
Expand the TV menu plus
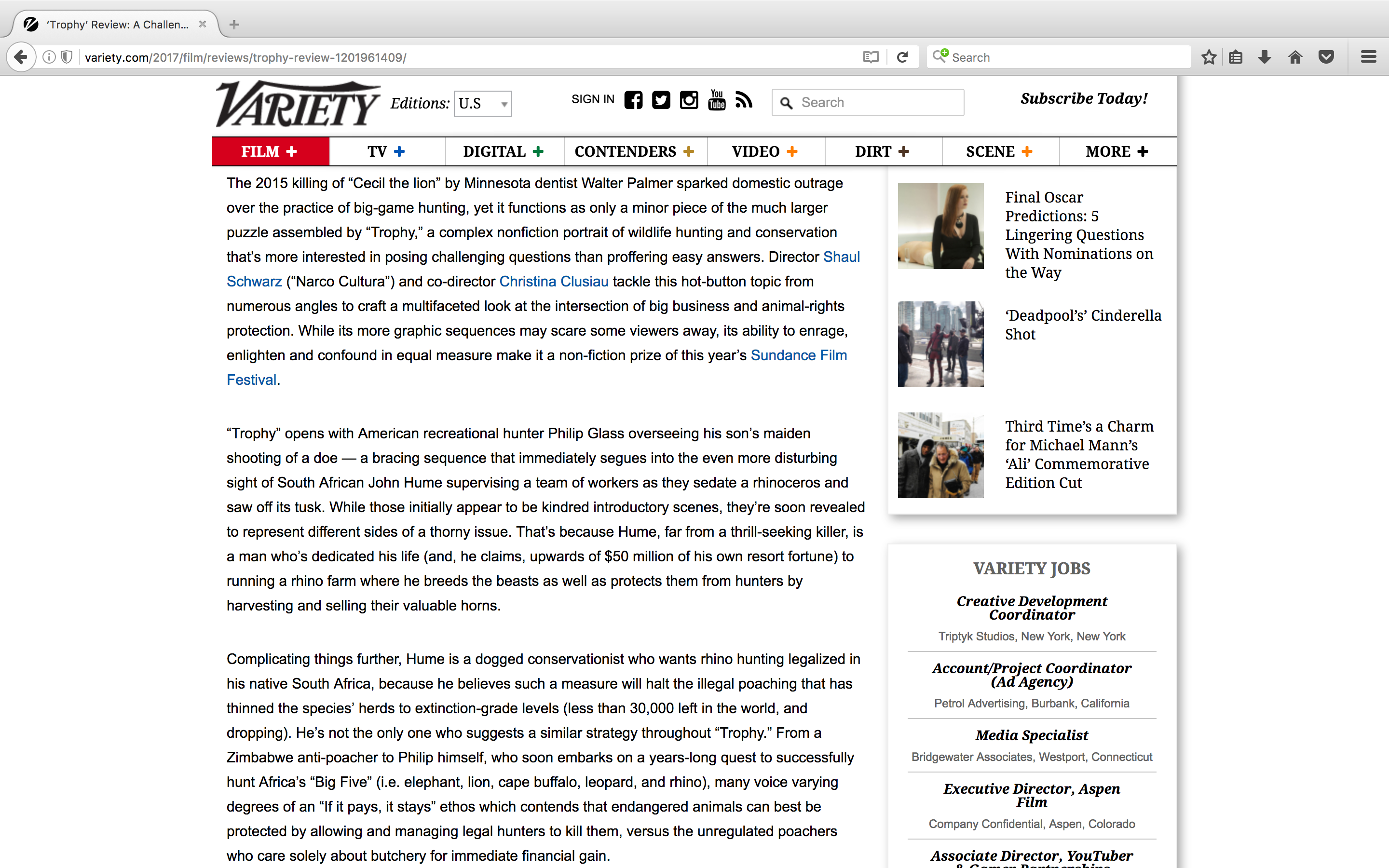399,151
